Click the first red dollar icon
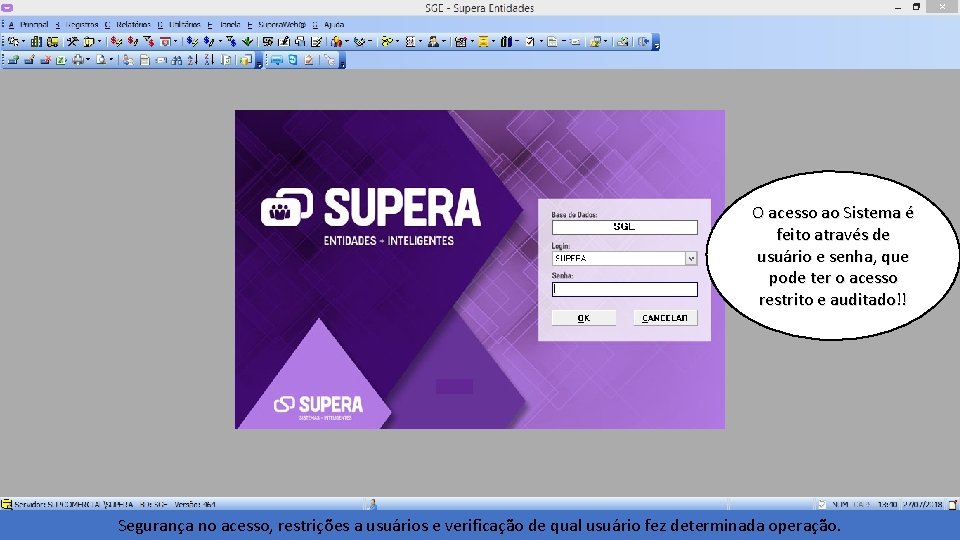Screen dimensions: 960x540 point(116,42)
